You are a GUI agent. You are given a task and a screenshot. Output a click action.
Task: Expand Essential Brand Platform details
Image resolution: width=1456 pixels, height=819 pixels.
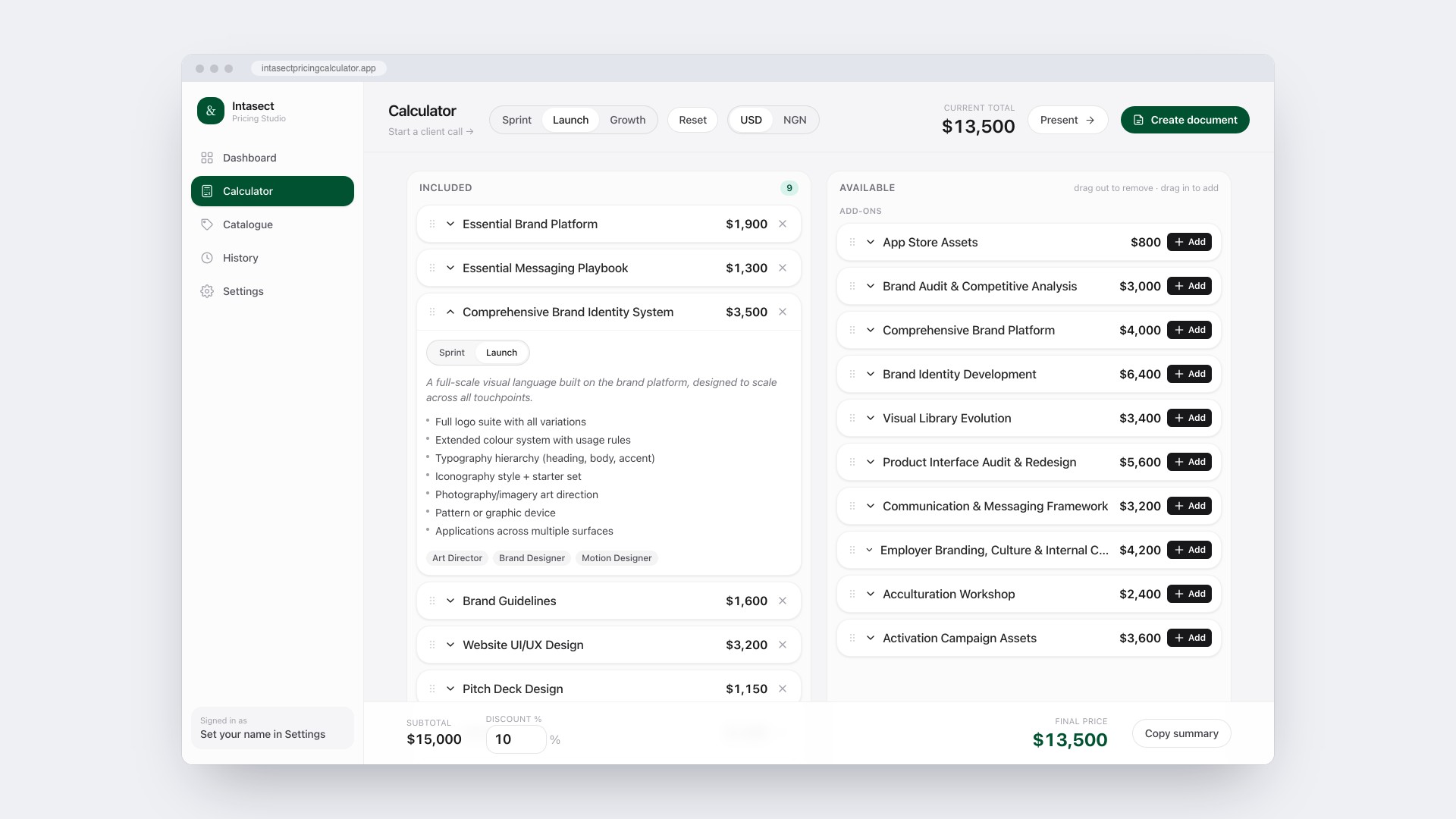[x=450, y=224]
